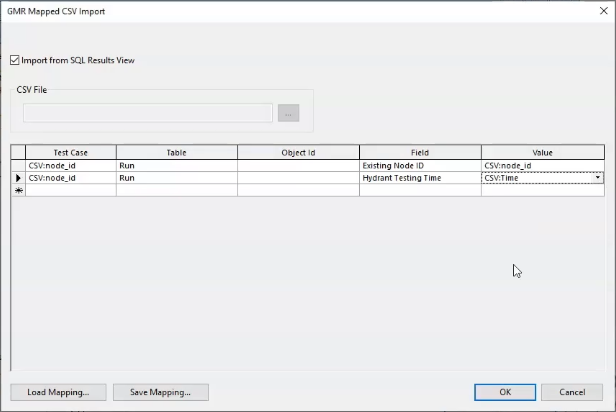Click the CSV File path field
Image resolution: width=616 pixels, height=412 pixels.
coord(148,113)
